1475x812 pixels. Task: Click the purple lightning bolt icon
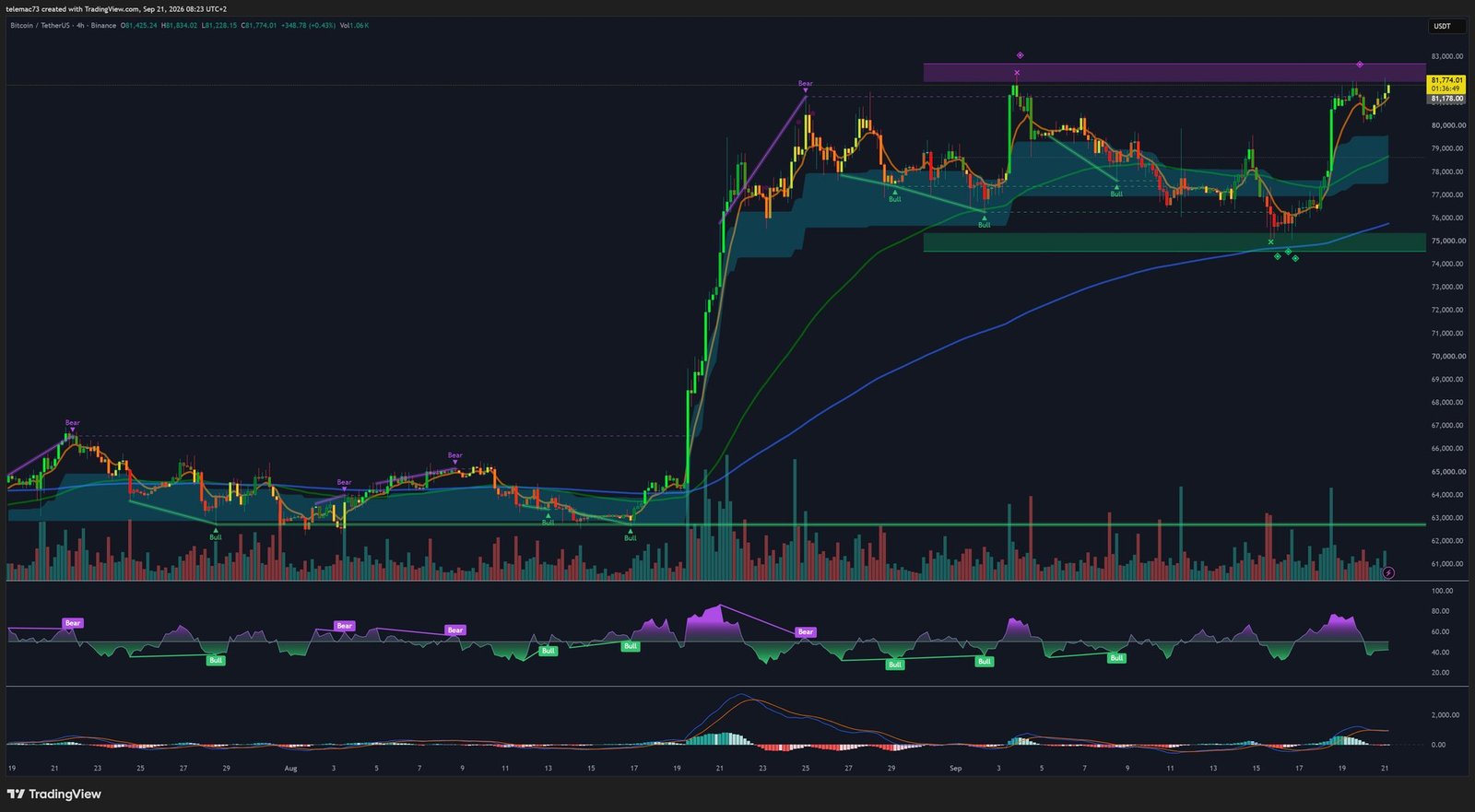coord(1388,572)
